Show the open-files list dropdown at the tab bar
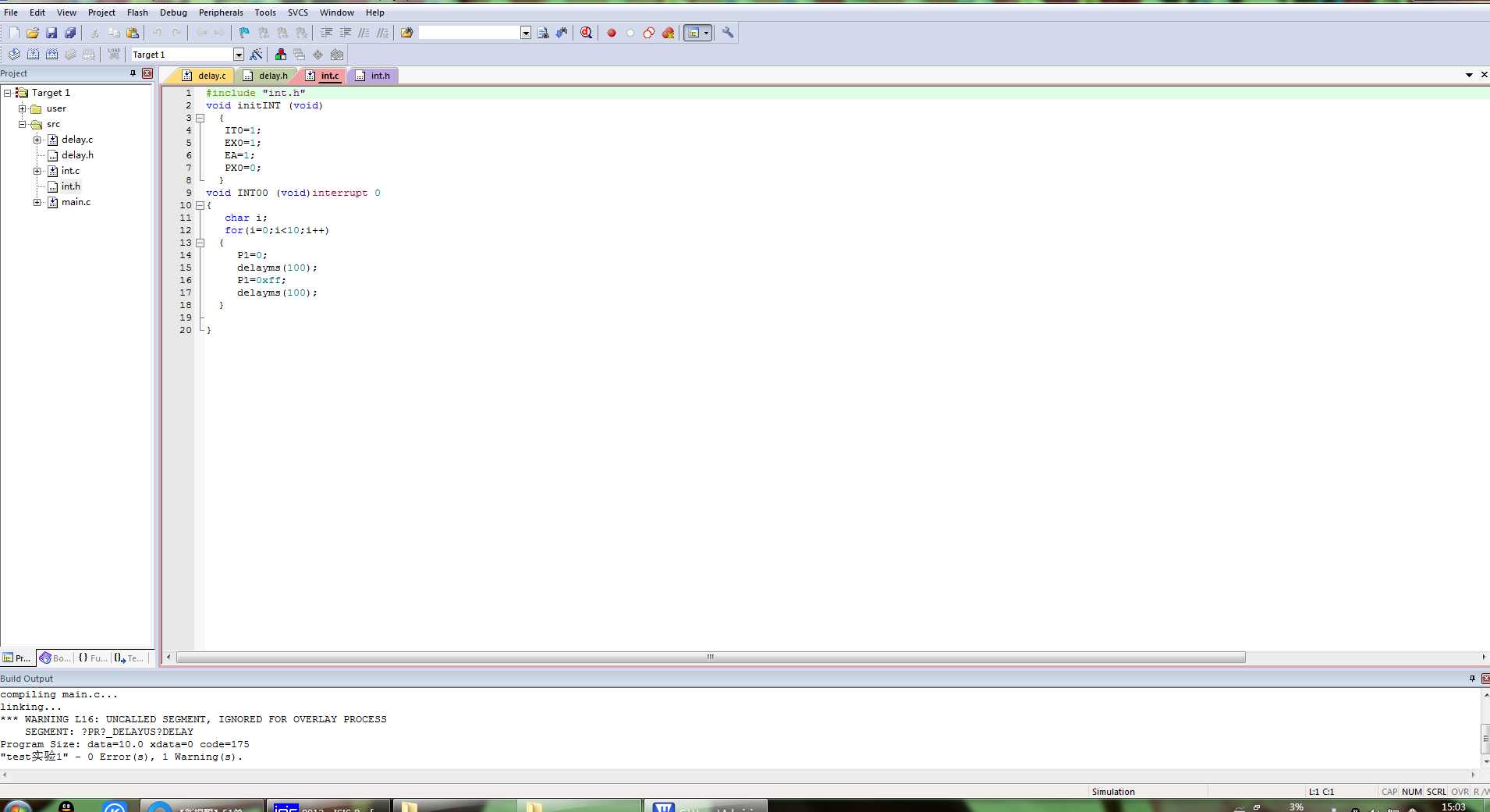The image size is (1490, 812). coord(1469,75)
